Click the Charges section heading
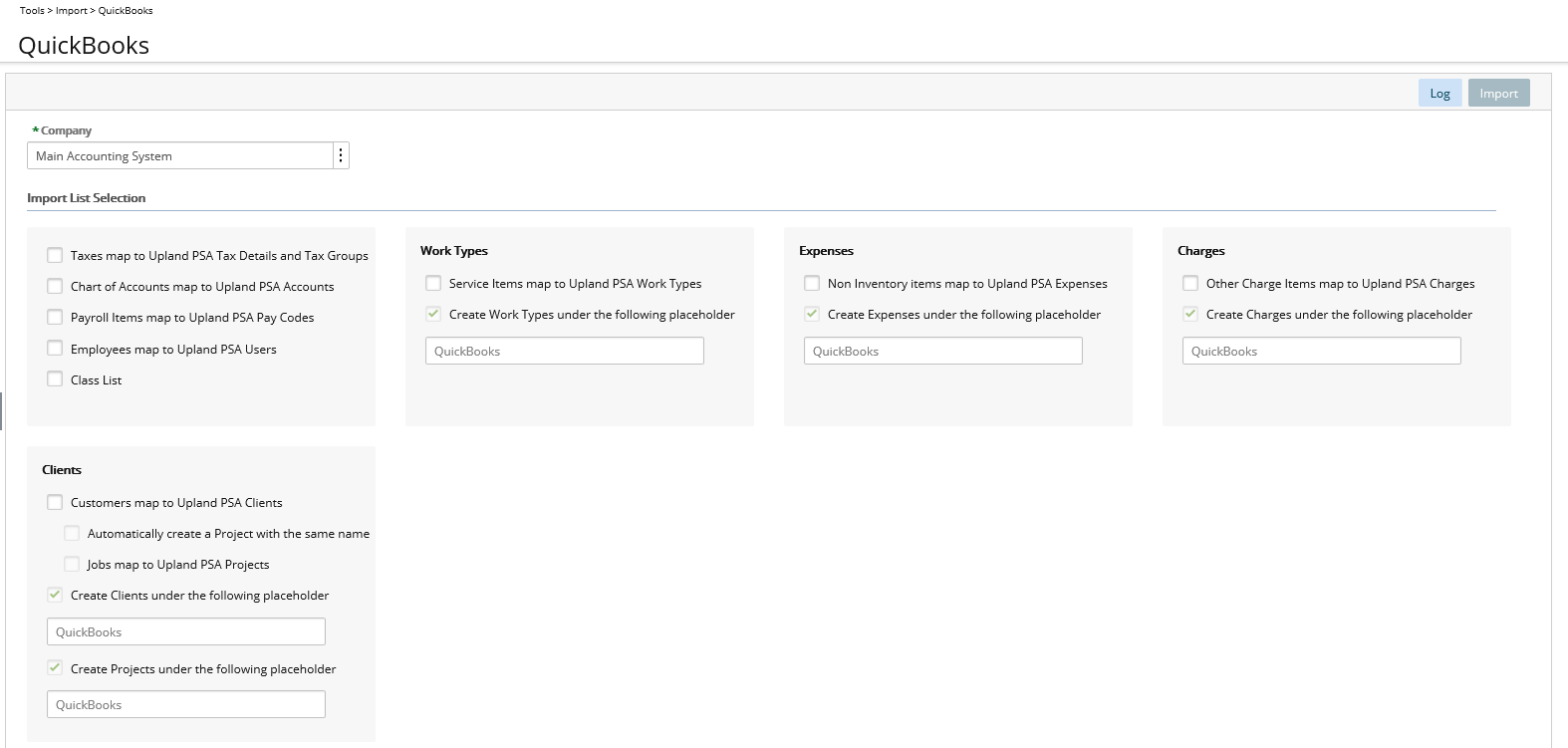Screen dimensions: 1568x748 pos(1201,251)
